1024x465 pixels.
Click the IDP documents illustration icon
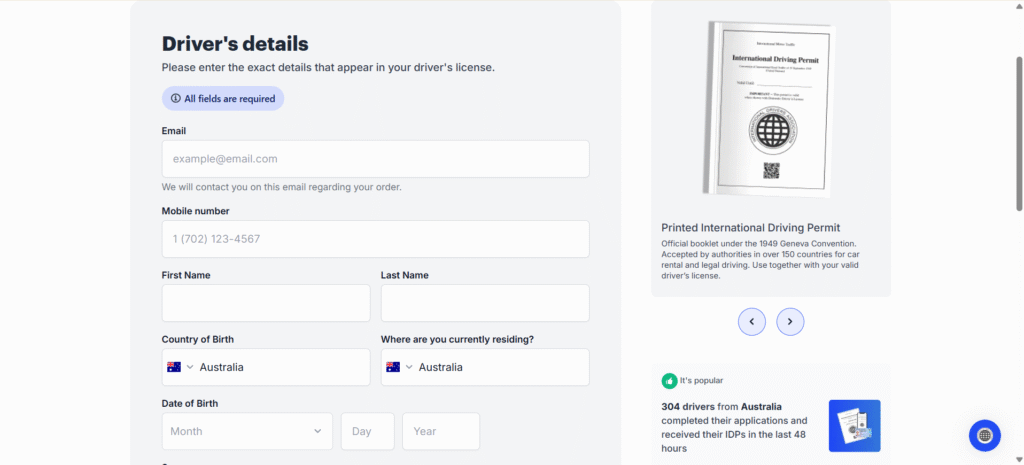[x=854, y=426]
